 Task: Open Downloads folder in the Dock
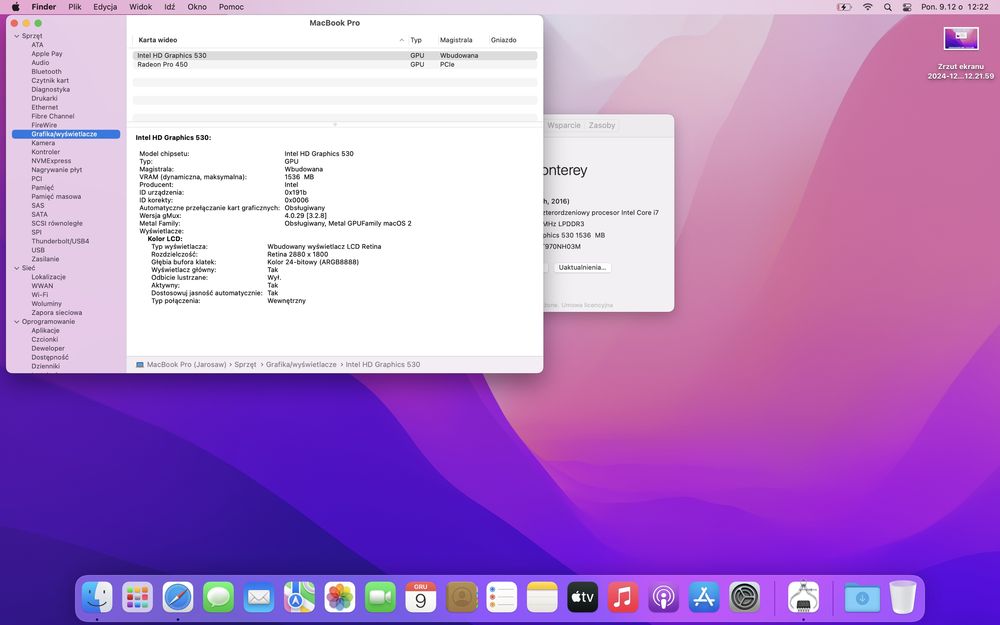click(x=862, y=598)
